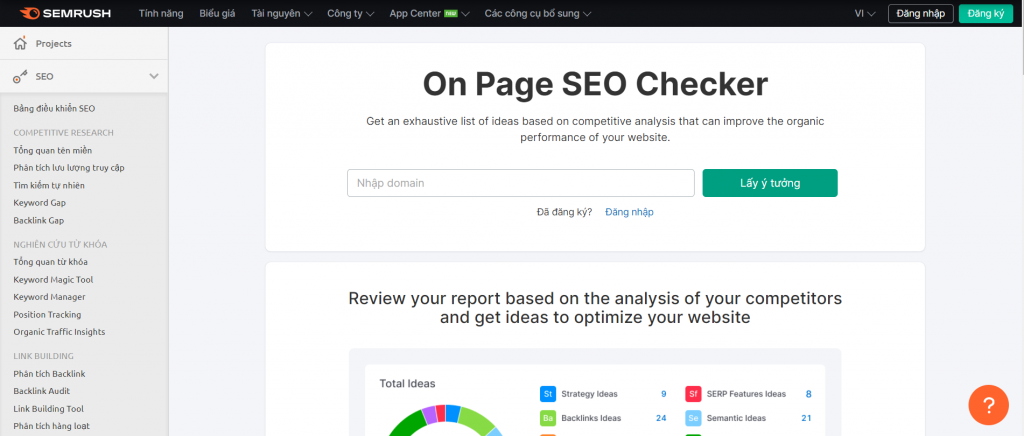Screen dimensions: 1024x436
Task: Click the Backlinks Ideas Ba badge
Action: tap(547, 418)
